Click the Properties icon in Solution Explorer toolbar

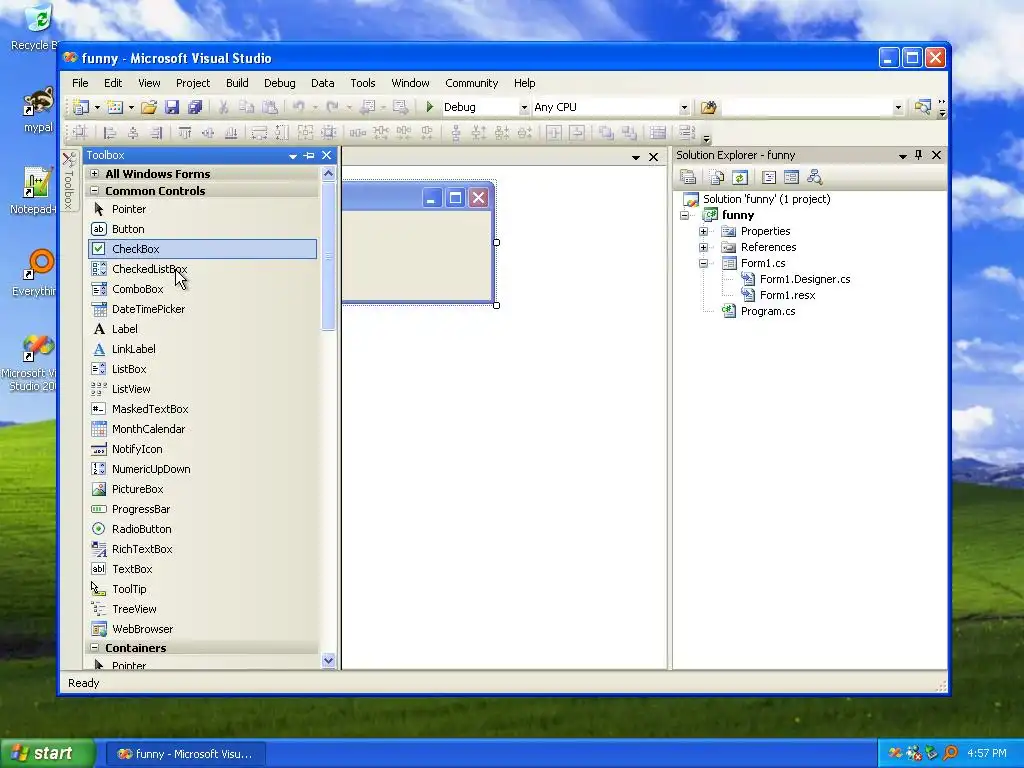[688, 177]
